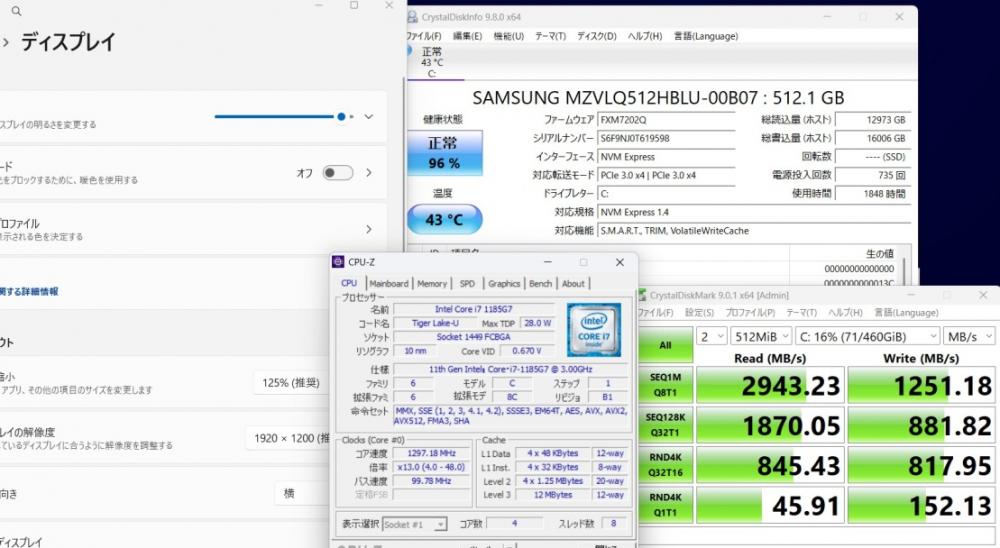Screen dimensions: 1000x548
Task: Switch to the Bench tab in CPU-Z
Action: [x=541, y=284]
